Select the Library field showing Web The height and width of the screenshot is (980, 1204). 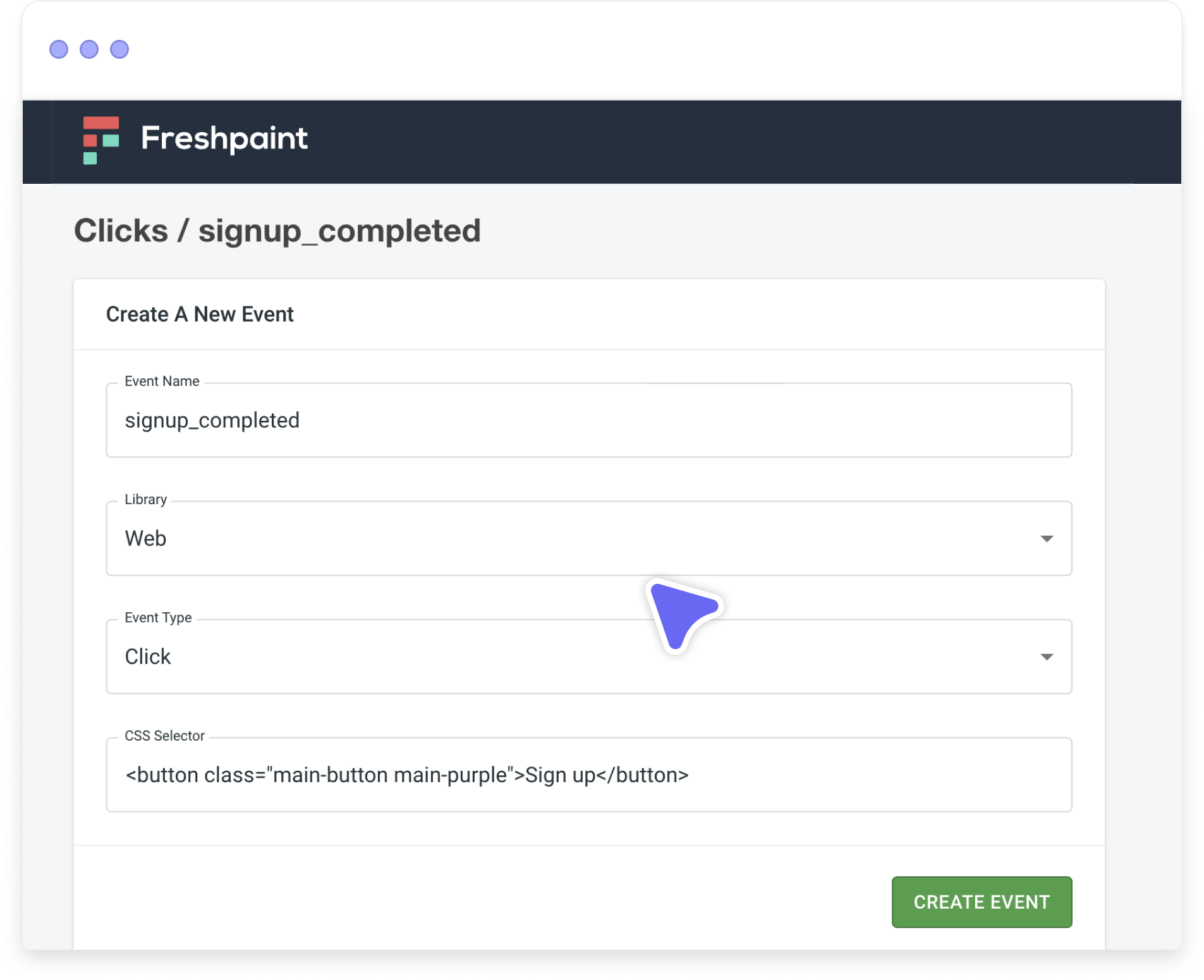pos(588,538)
